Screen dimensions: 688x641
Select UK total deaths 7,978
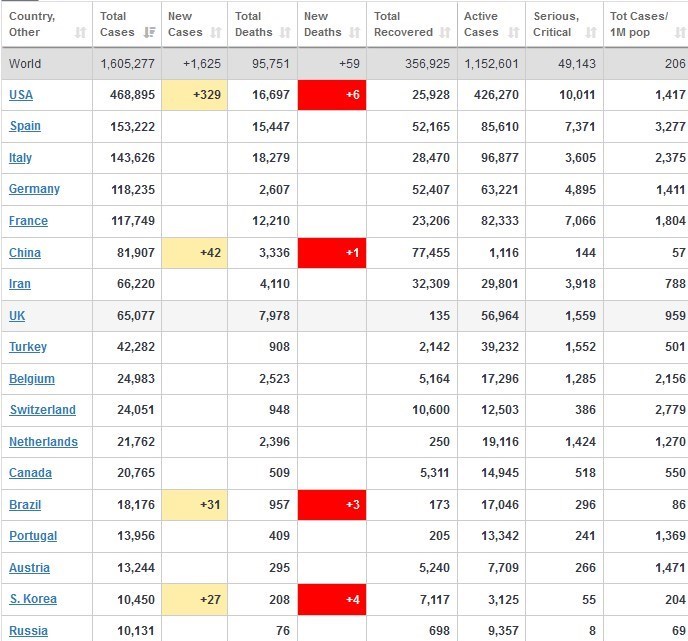pyautogui.click(x=274, y=316)
